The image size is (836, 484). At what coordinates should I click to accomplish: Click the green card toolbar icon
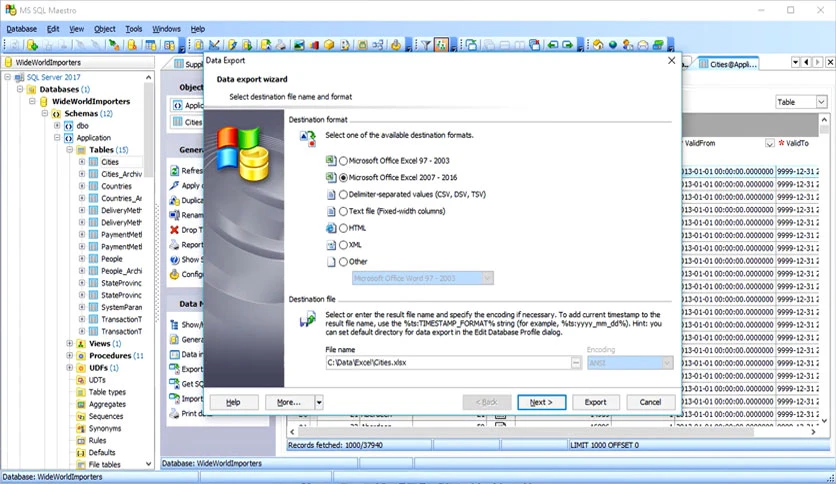(658, 45)
